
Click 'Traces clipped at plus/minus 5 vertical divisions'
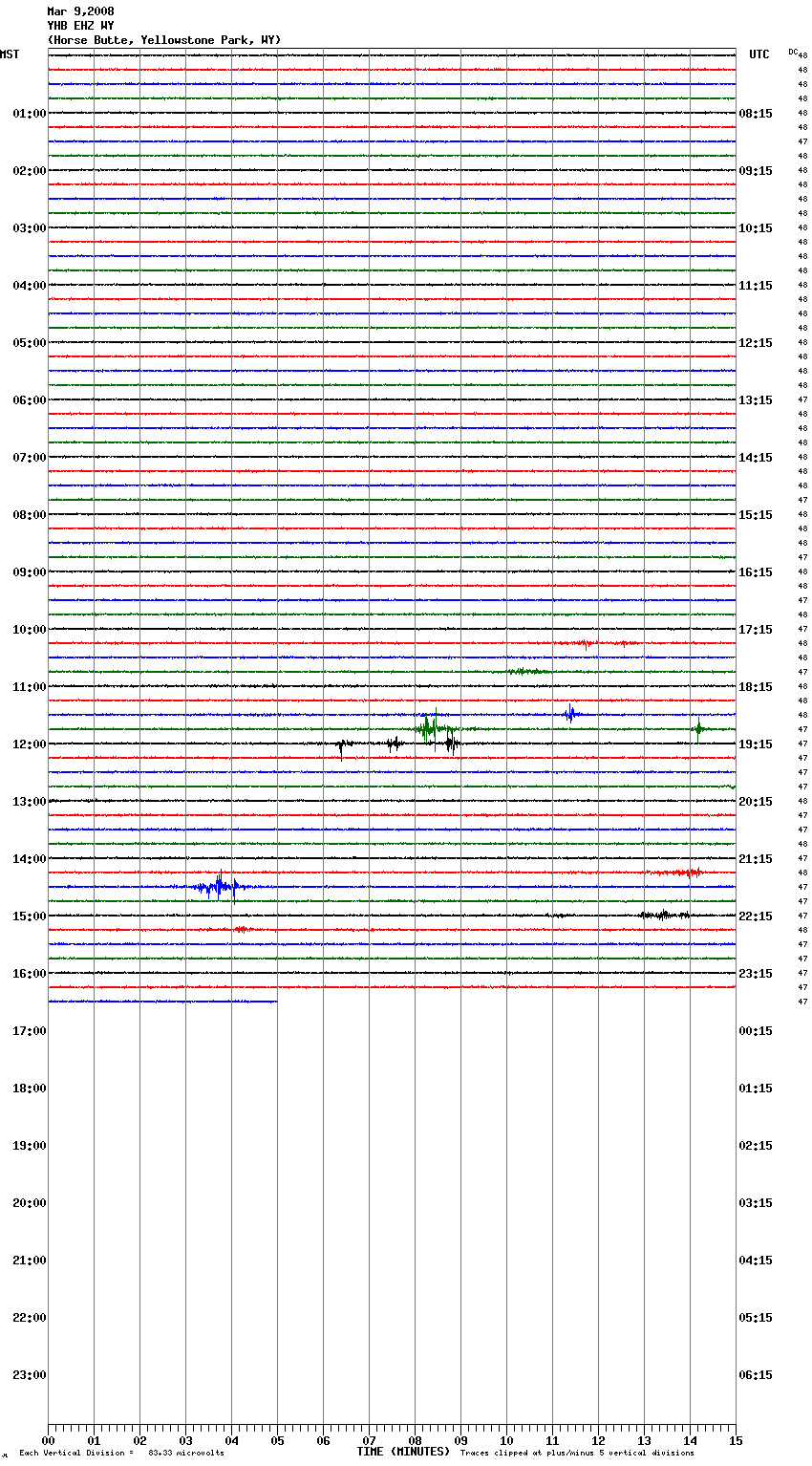(577, 1453)
